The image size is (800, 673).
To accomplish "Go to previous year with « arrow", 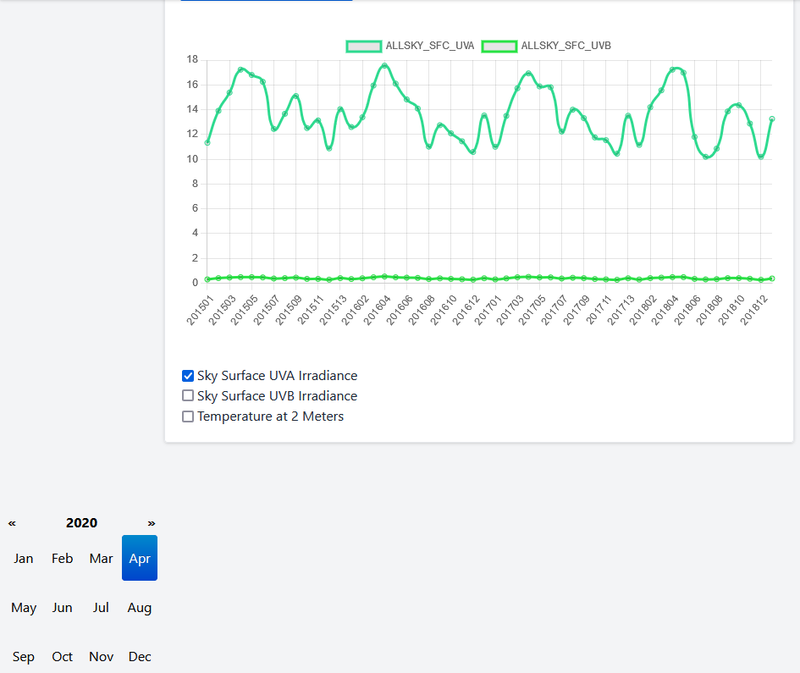I will point(12,523).
